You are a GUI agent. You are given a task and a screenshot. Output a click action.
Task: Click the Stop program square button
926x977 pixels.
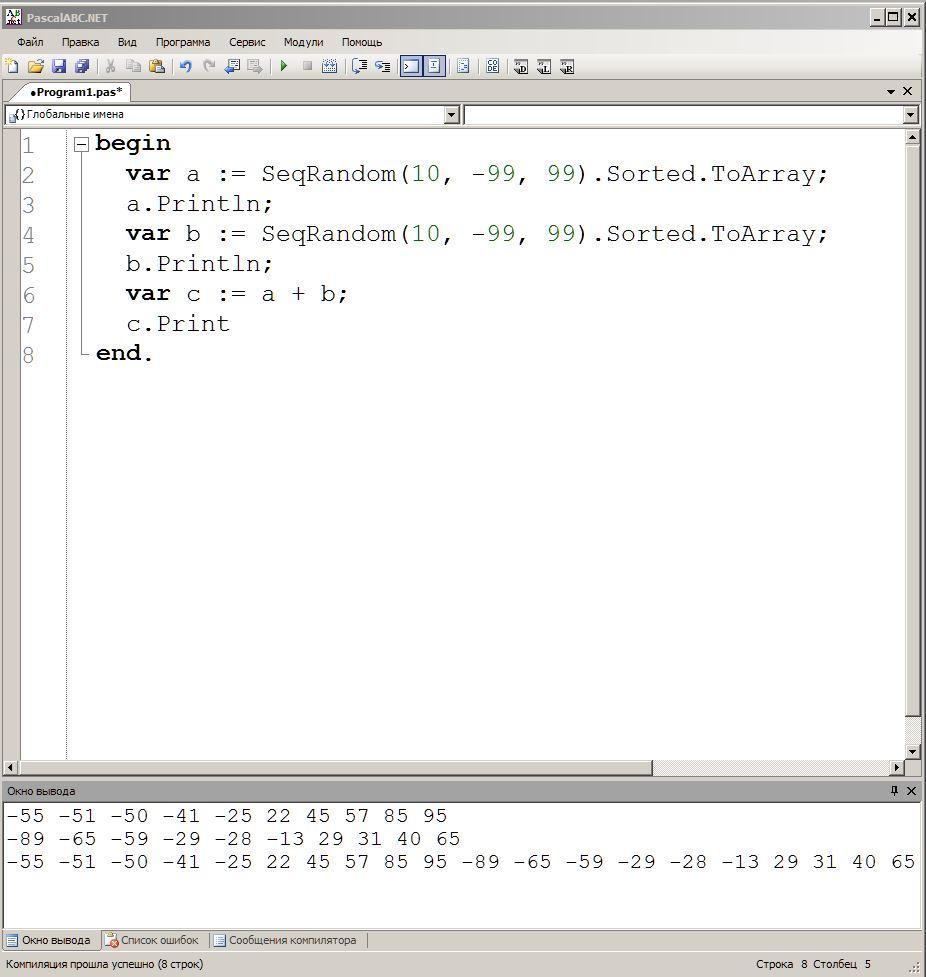307,66
